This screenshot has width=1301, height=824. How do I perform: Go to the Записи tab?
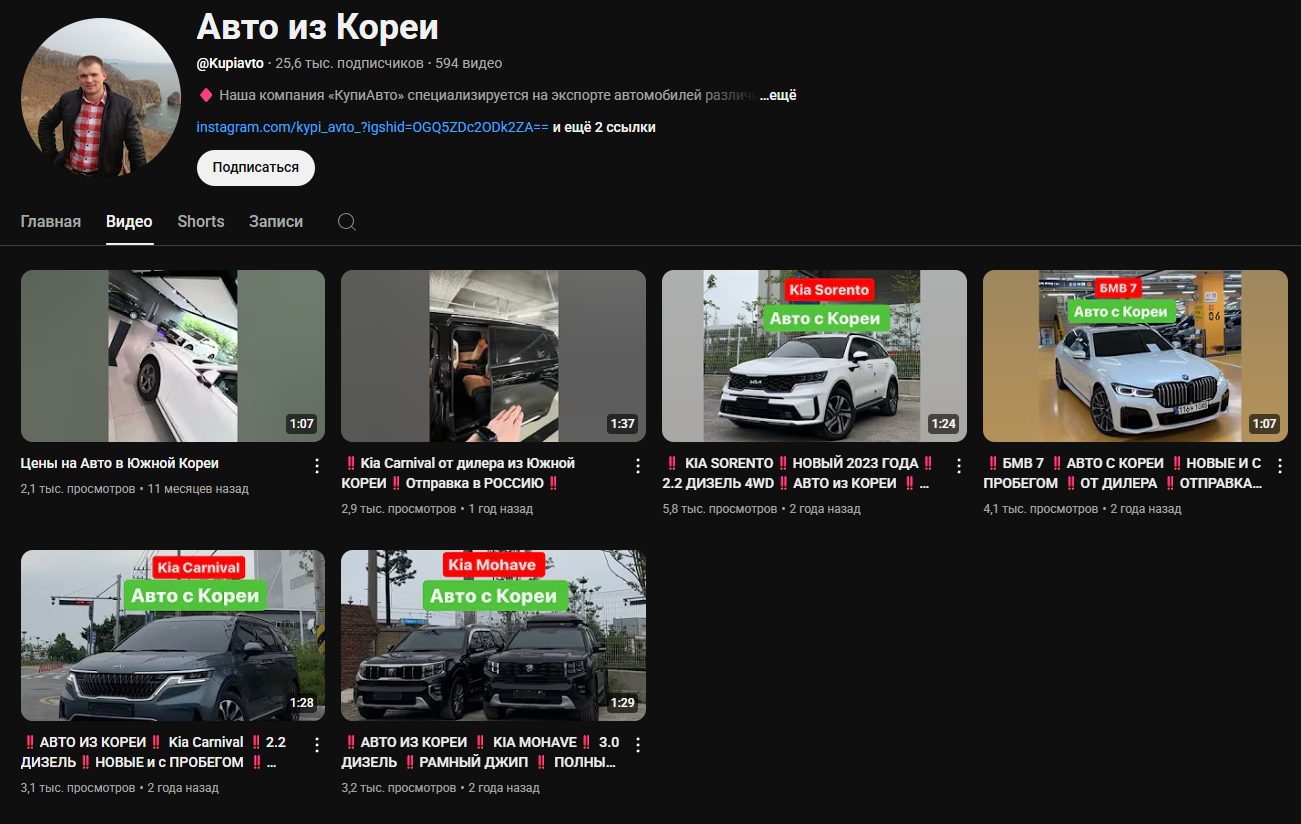[276, 222]
